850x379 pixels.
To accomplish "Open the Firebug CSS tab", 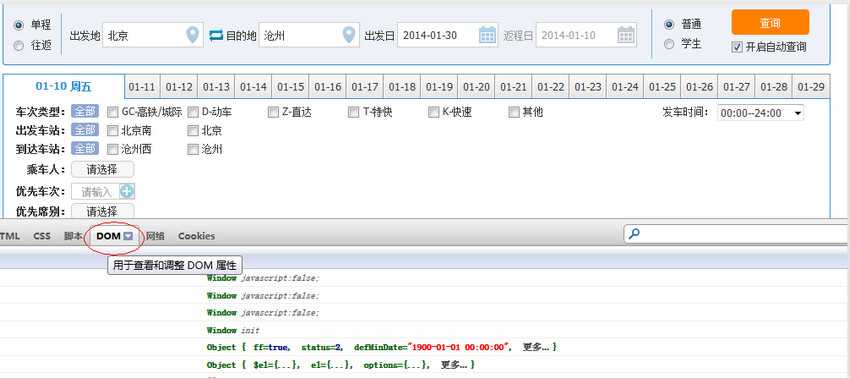I will pos(42,236).
